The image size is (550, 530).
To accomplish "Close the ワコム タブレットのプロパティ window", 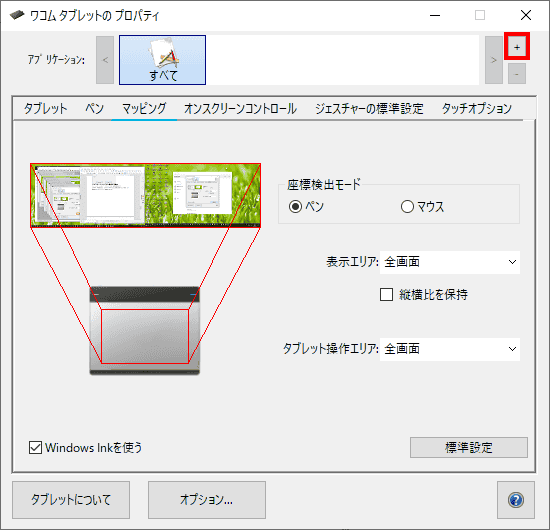I will [x=526, y=15].
